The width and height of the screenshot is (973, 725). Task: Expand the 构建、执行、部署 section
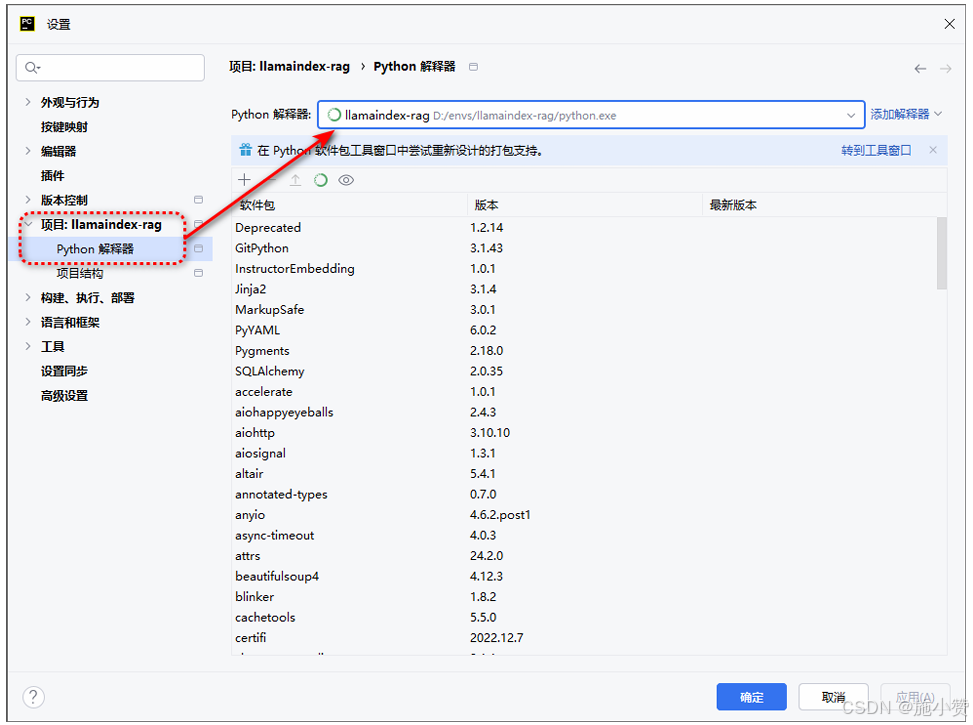[x=28, y=298]
